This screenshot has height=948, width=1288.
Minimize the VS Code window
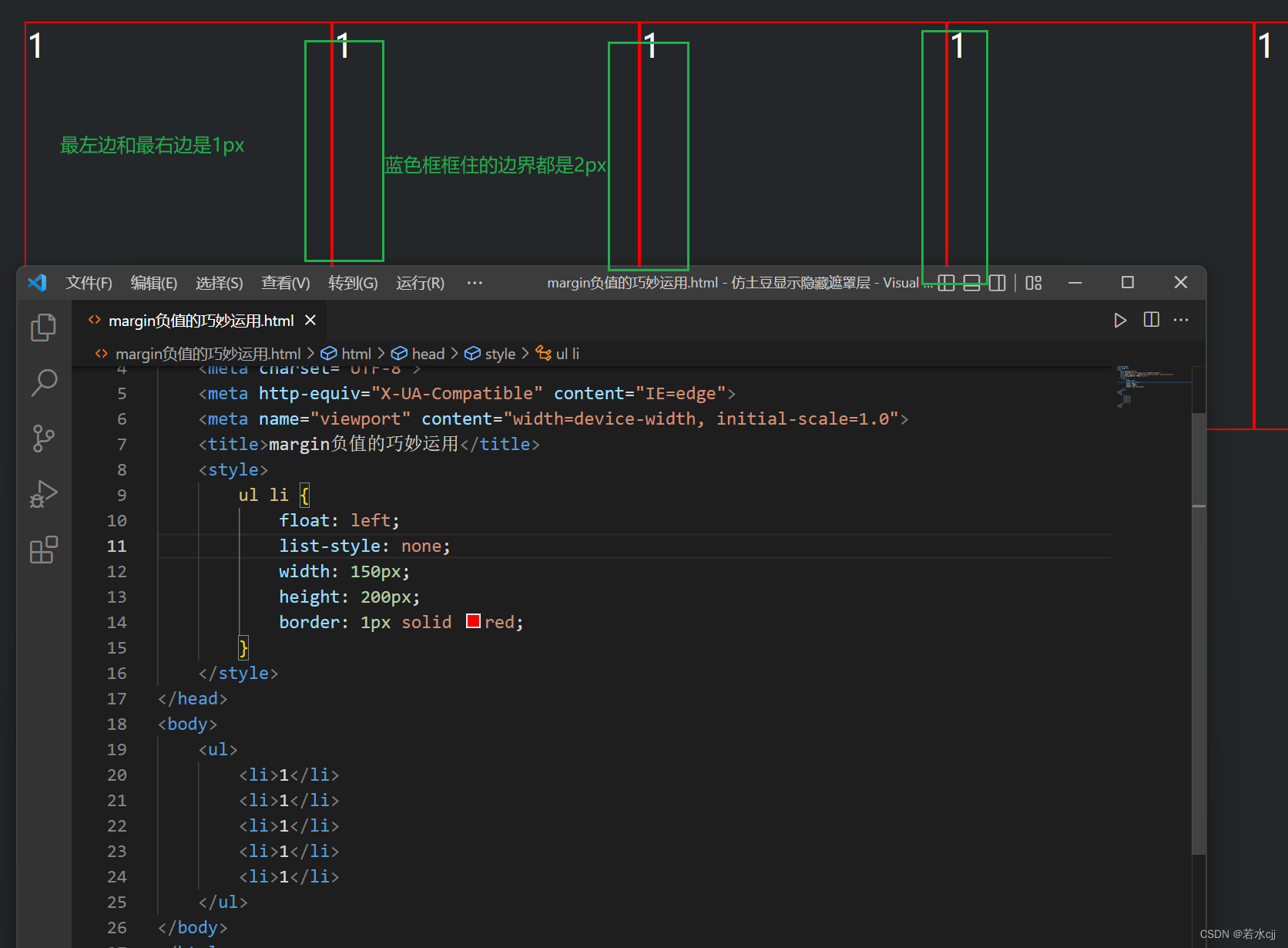pos(1075,283)
